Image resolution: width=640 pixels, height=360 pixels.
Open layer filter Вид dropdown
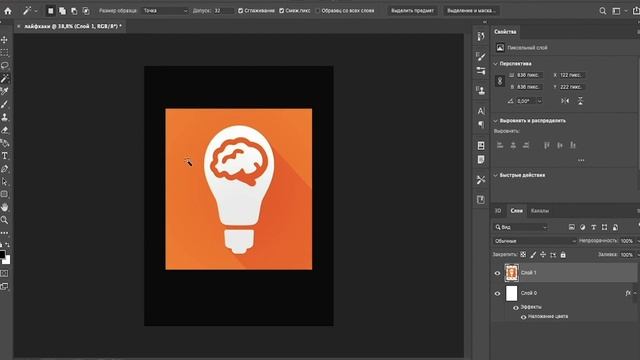(x=521, y=227)
